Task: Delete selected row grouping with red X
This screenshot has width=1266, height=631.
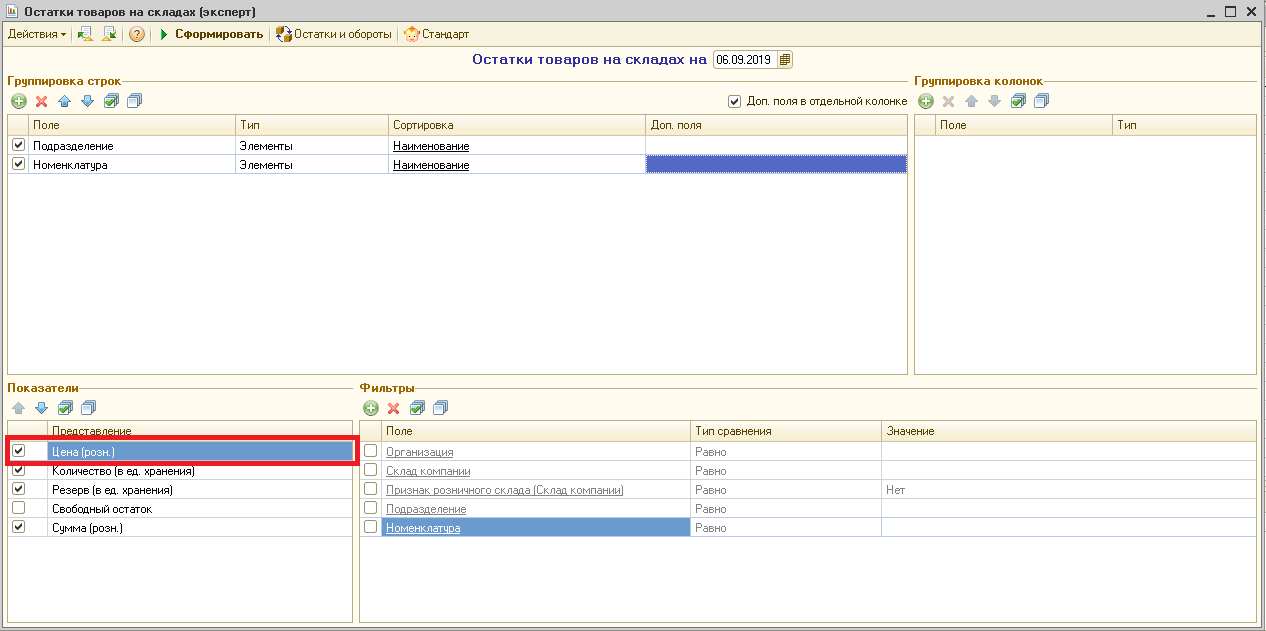Action: pyautogui.click(x=41, y=101)
